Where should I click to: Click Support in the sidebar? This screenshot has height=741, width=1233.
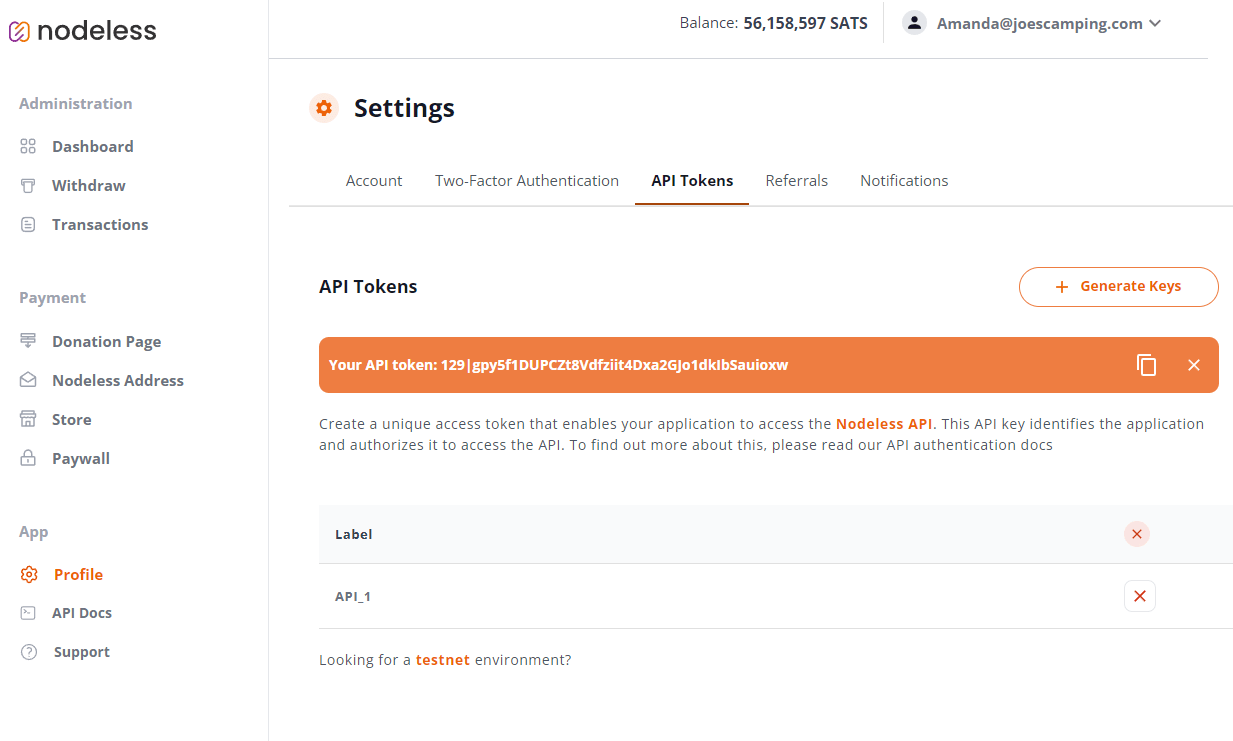(x=82, y=652)
